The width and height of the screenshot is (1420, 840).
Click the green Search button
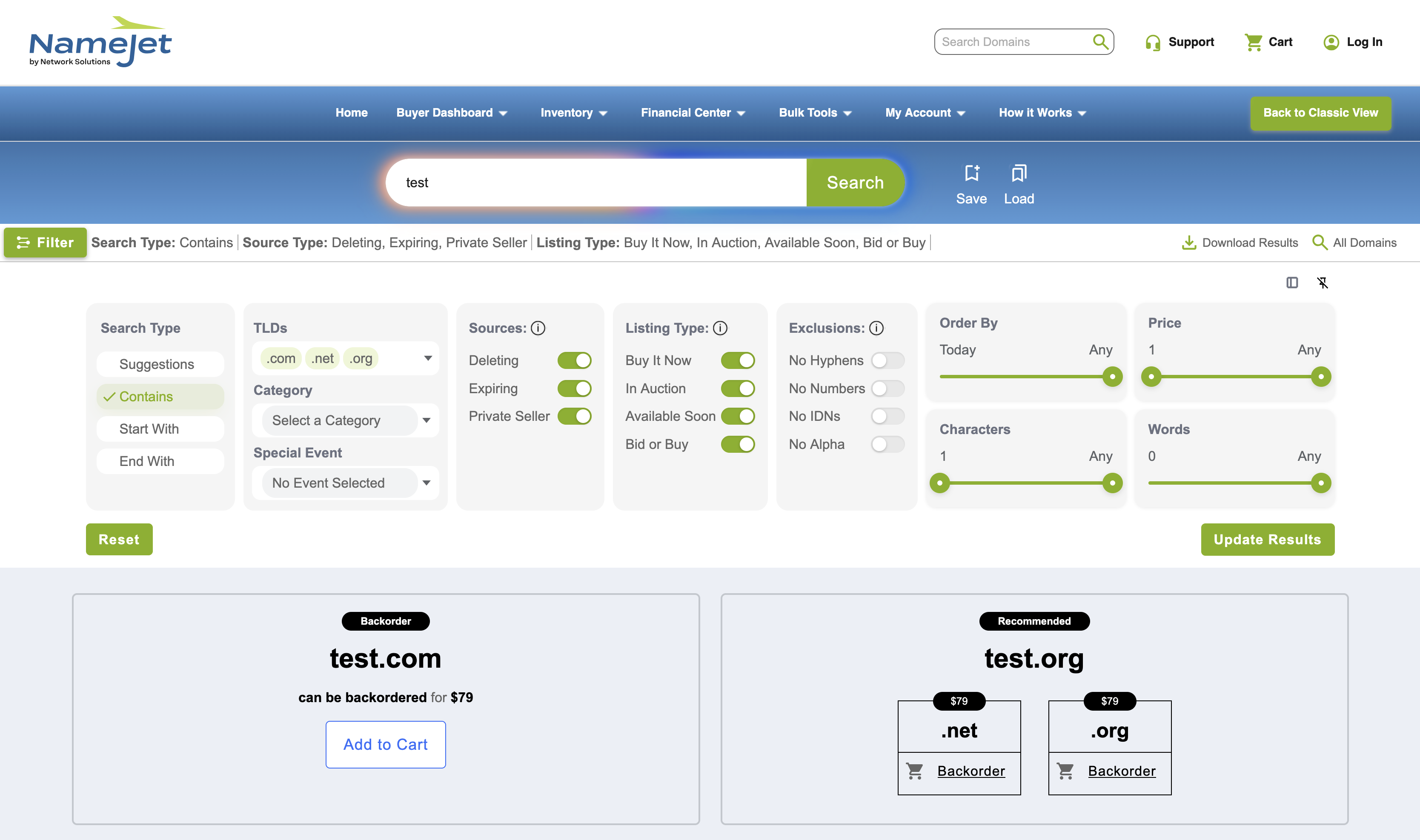[x=855, y=182]
